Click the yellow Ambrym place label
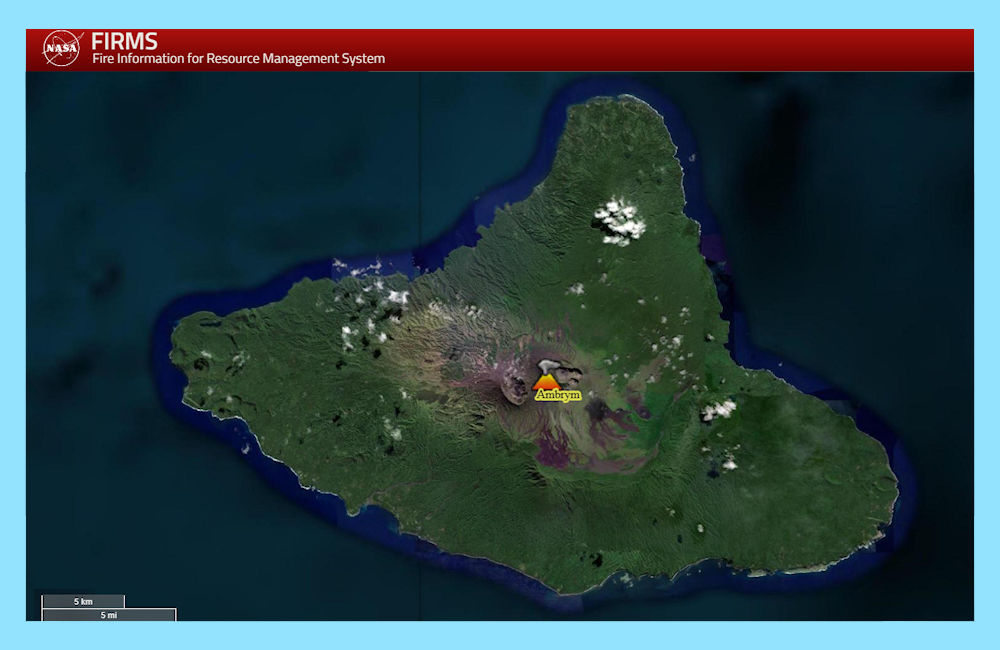This screenshot has height=650, width=1000. click(558, 395)
